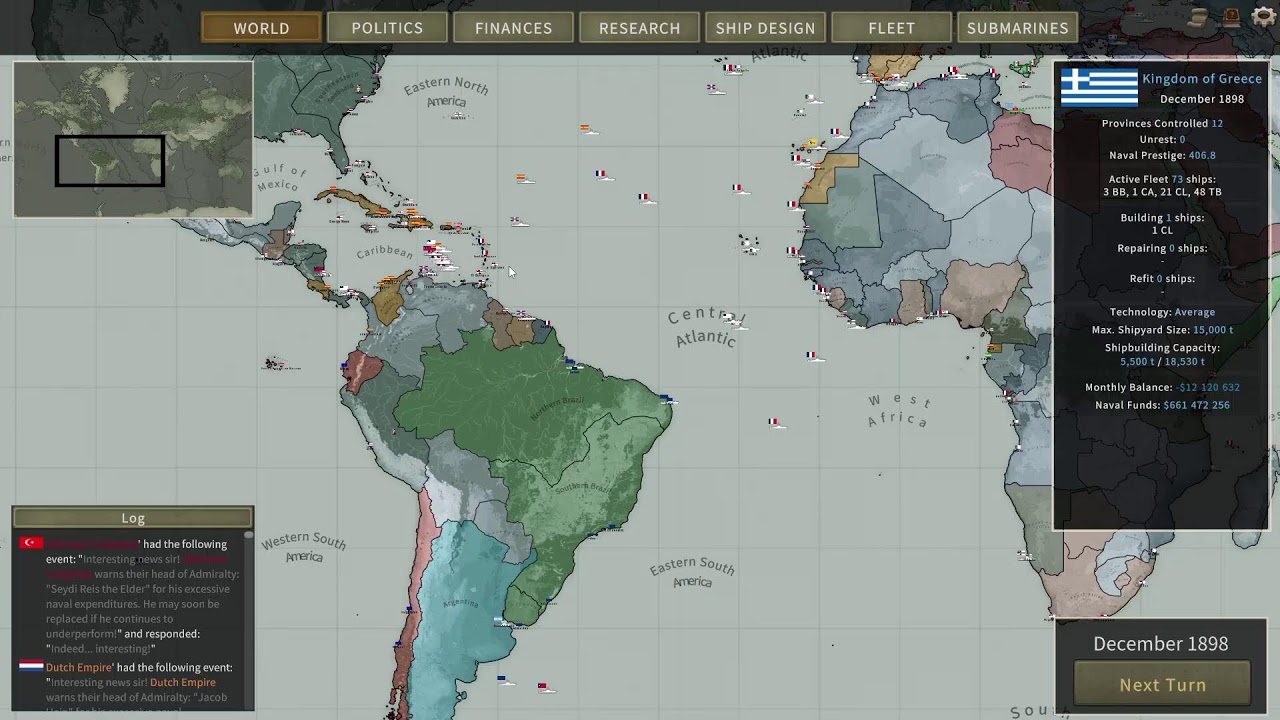Click the Unrest: 0 line
Viewport: 1280px width, 720px height.
coord(1162,139)
